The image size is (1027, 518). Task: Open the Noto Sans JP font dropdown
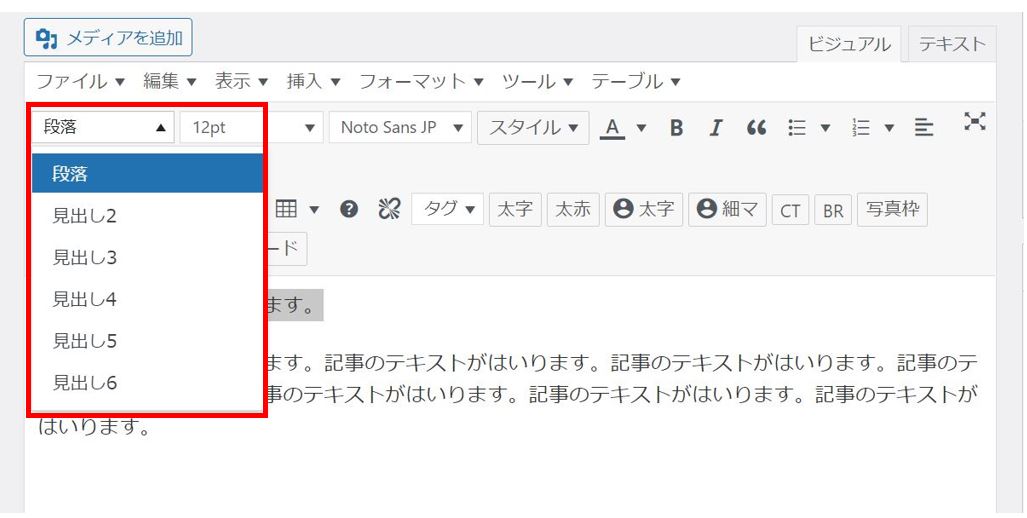(x=400, y=128)
